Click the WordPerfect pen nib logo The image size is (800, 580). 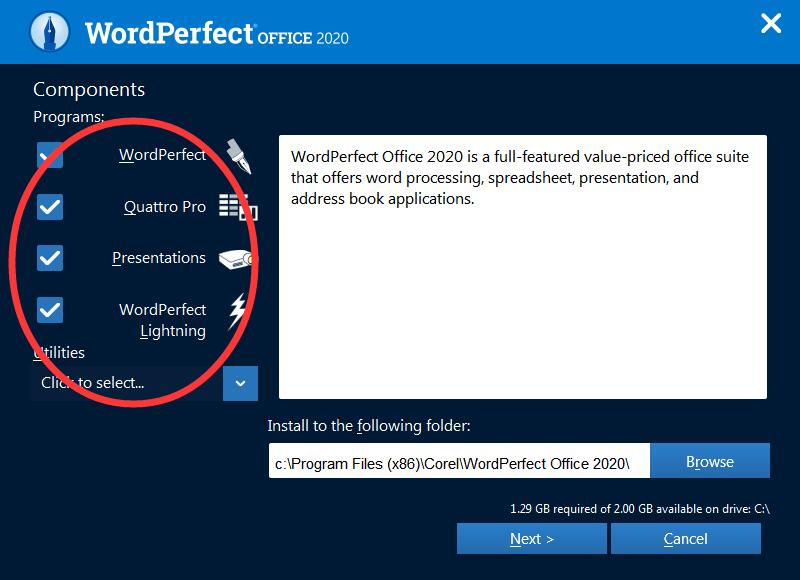coord(49,32)
